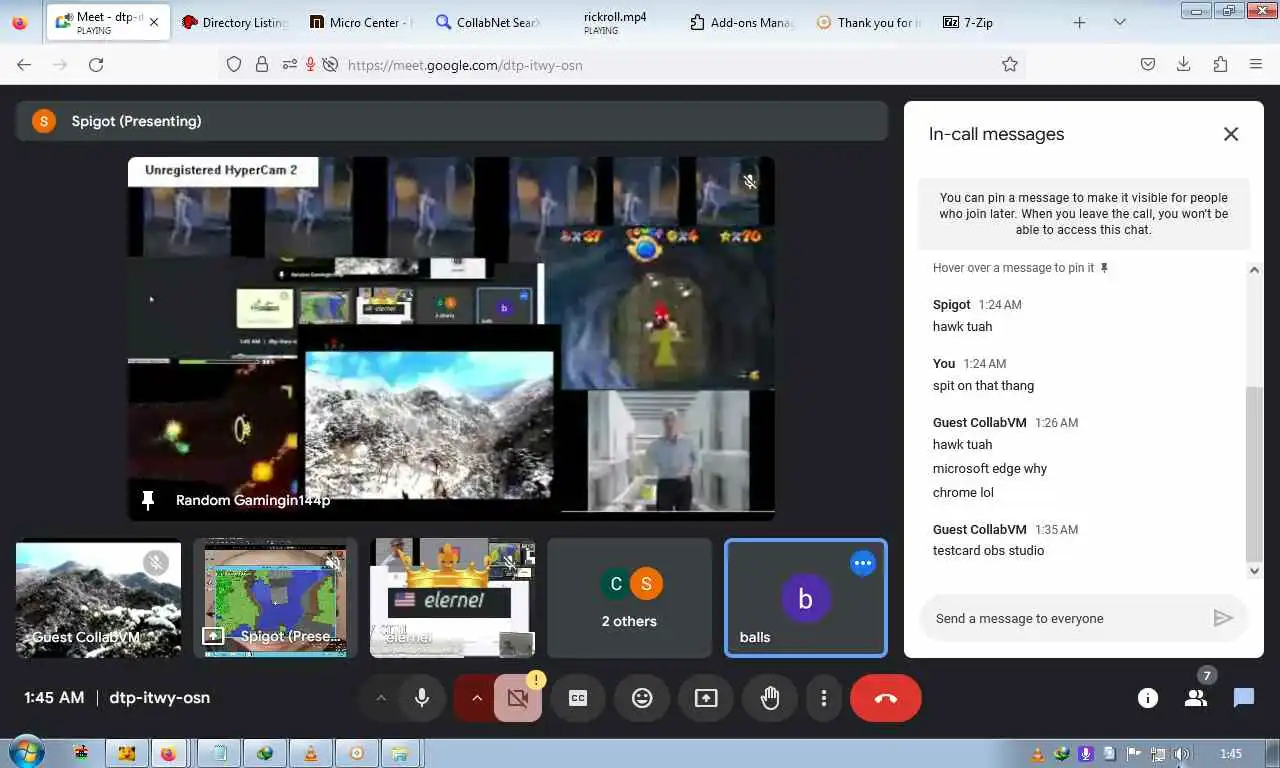Viewport: 1280px width, 768px height.
Task: Open the VLC cone taskbar button
Action: pos(311,753)
